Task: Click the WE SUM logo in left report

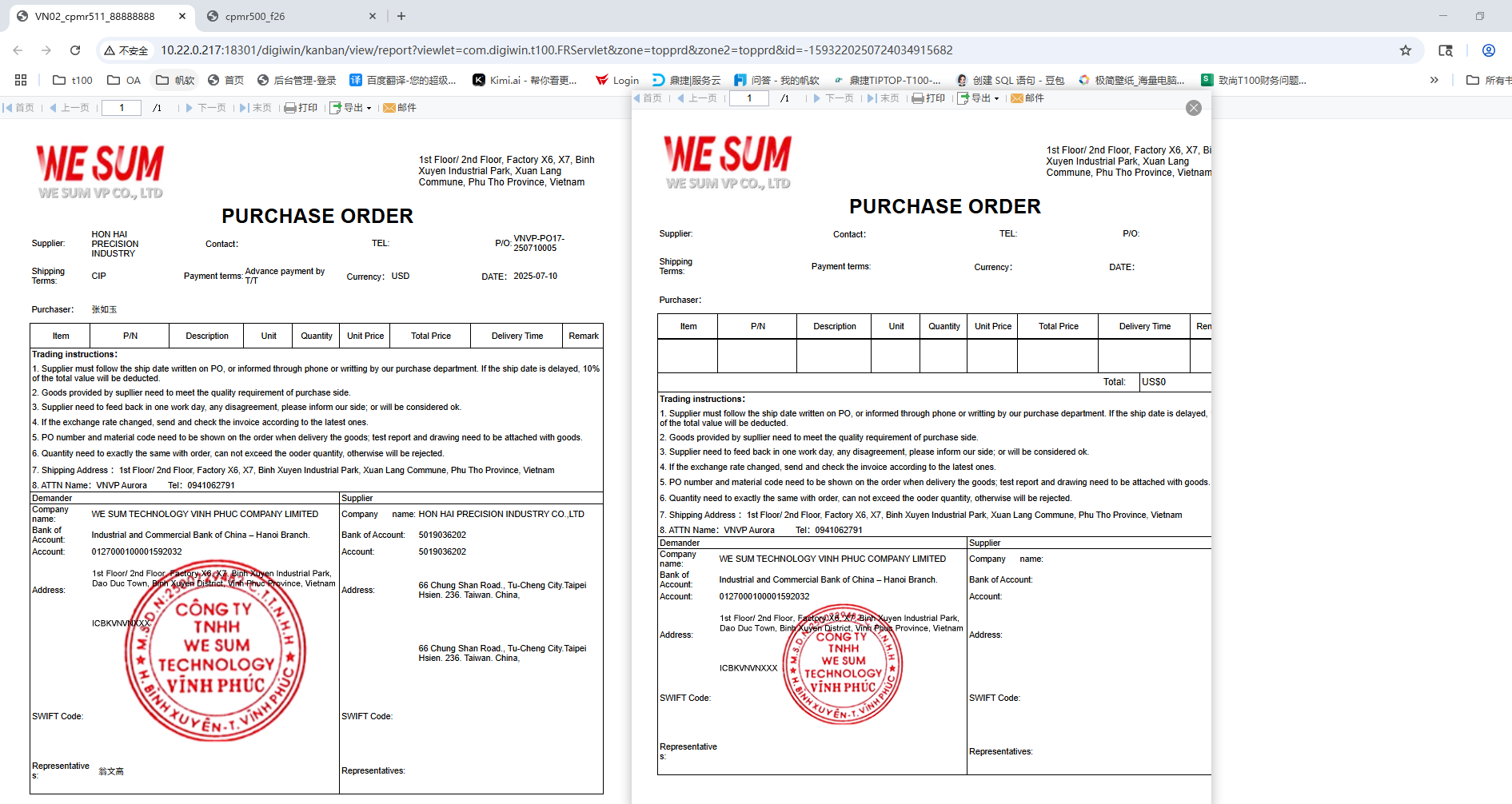Action: [101, 170]
